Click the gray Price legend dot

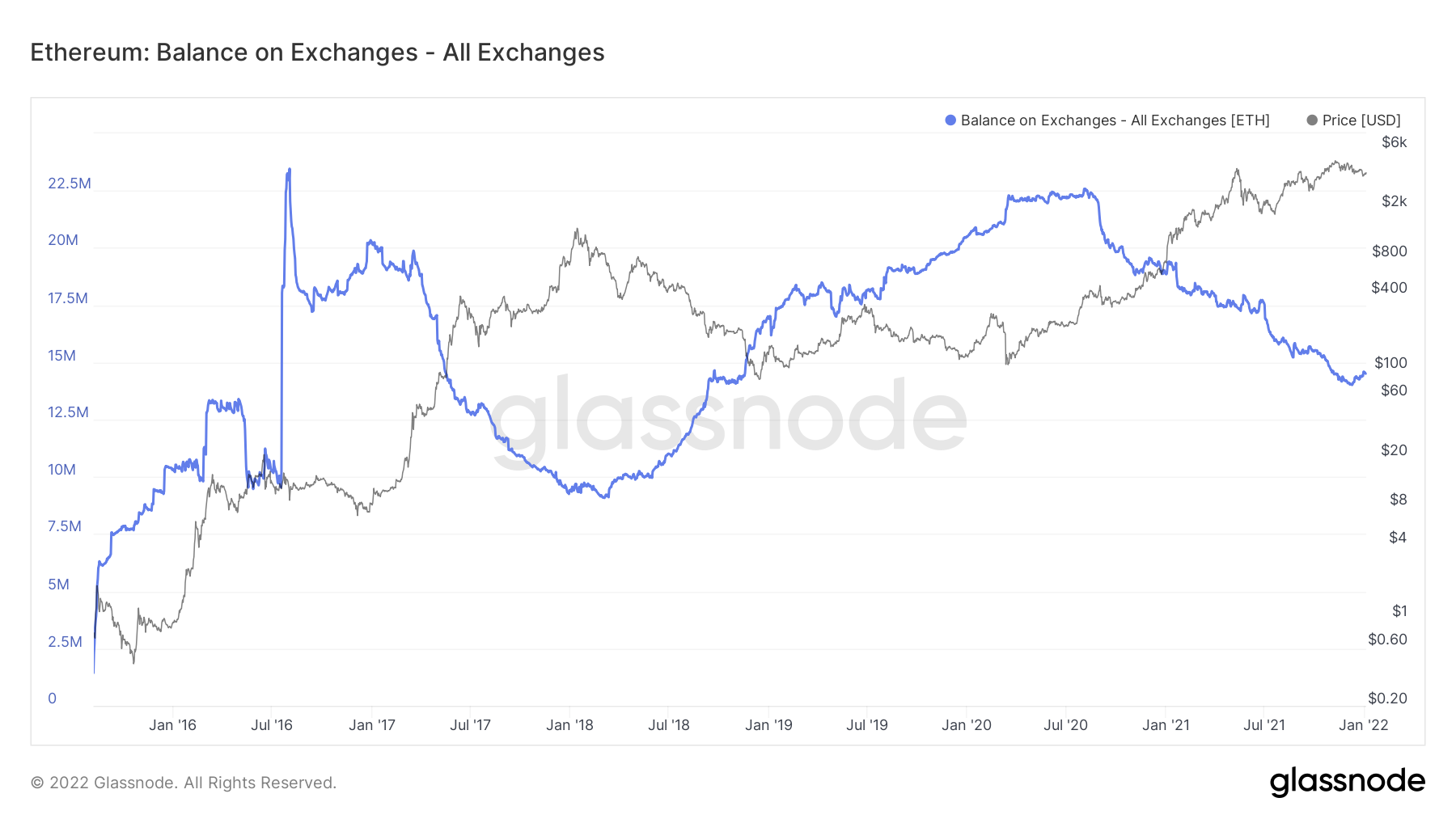coord(1312,120)
